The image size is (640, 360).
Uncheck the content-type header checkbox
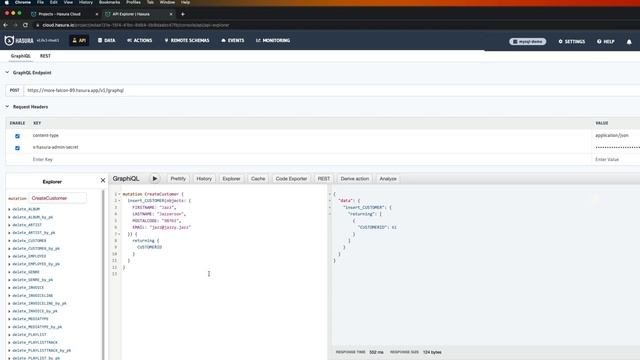point(17,136)
